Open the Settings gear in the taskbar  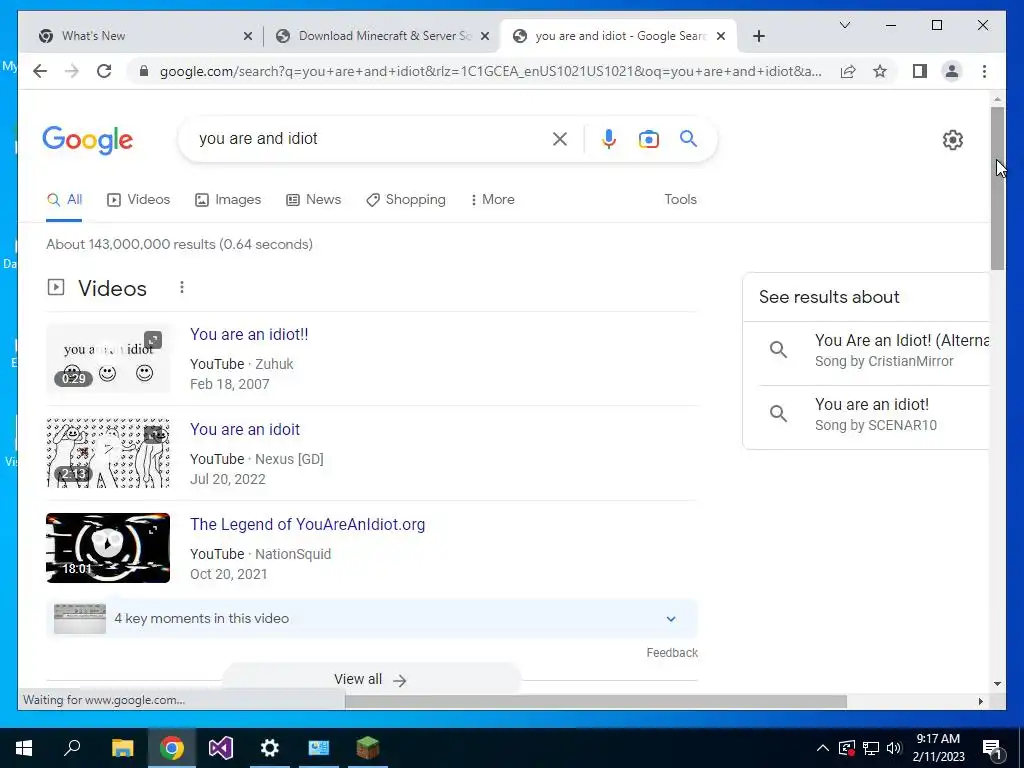(x=270, y=748)
